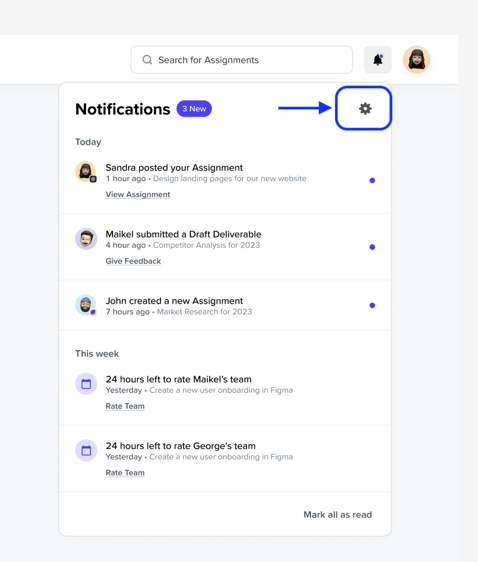Click the bell notifications icon
The height and width of the screenshot is (562, 478).
pyautogui.click(x=378, y=59)
